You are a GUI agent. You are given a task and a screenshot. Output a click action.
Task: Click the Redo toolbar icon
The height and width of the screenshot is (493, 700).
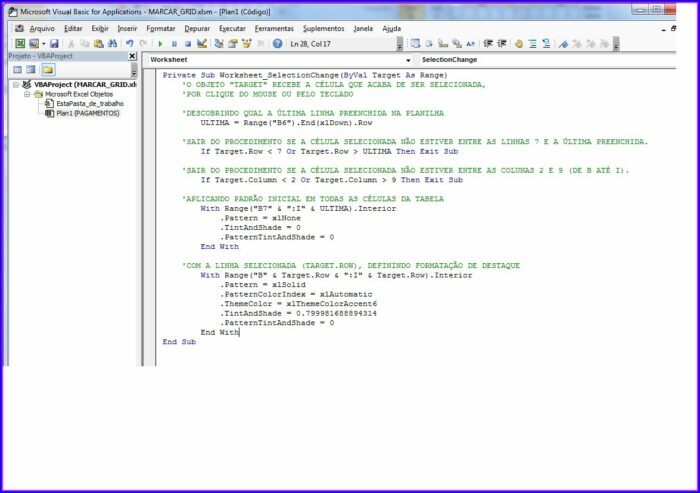point(143,43)
